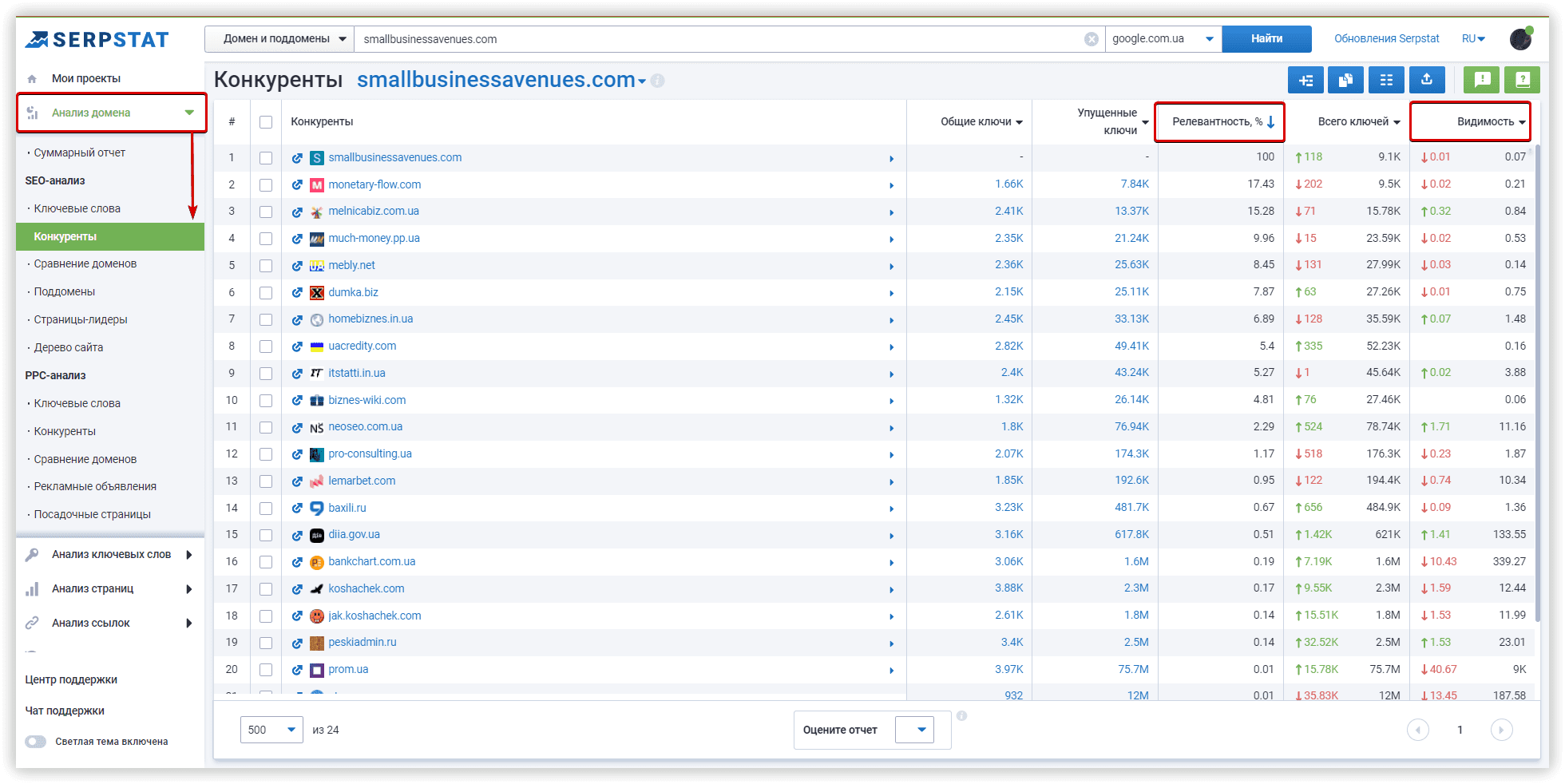Toggle the Светлая тема включена switch
Image resolution: width=1565 pixels, height=784 pixels.
click(36, 742)
